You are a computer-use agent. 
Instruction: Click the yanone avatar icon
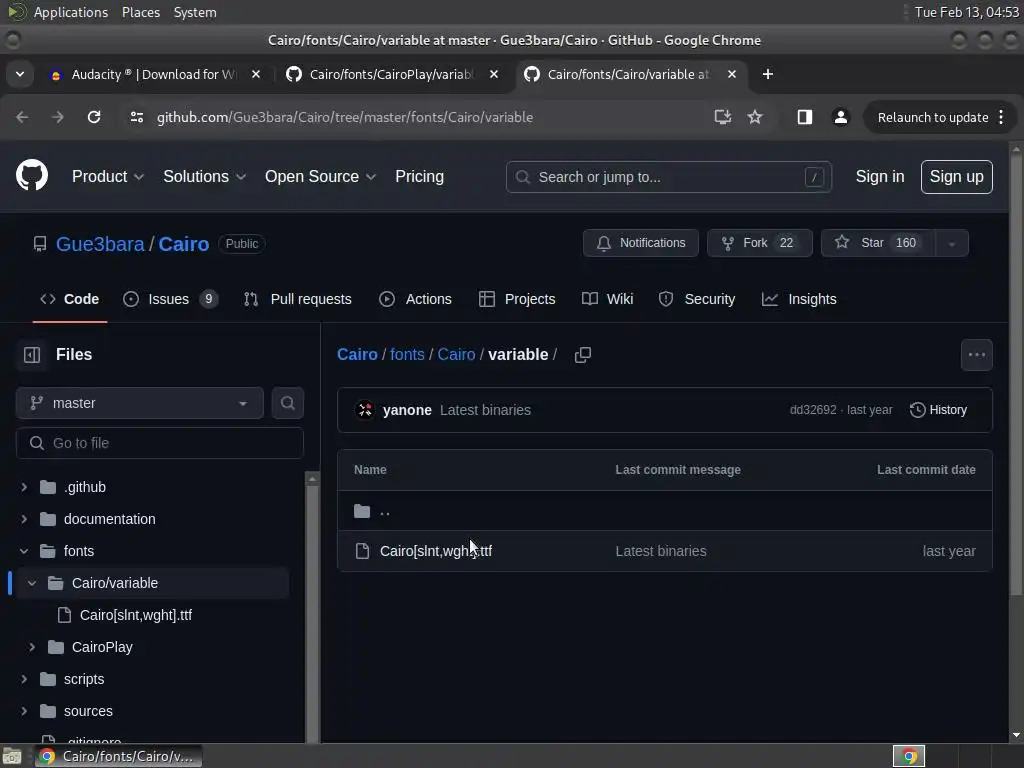coord(365,410)
